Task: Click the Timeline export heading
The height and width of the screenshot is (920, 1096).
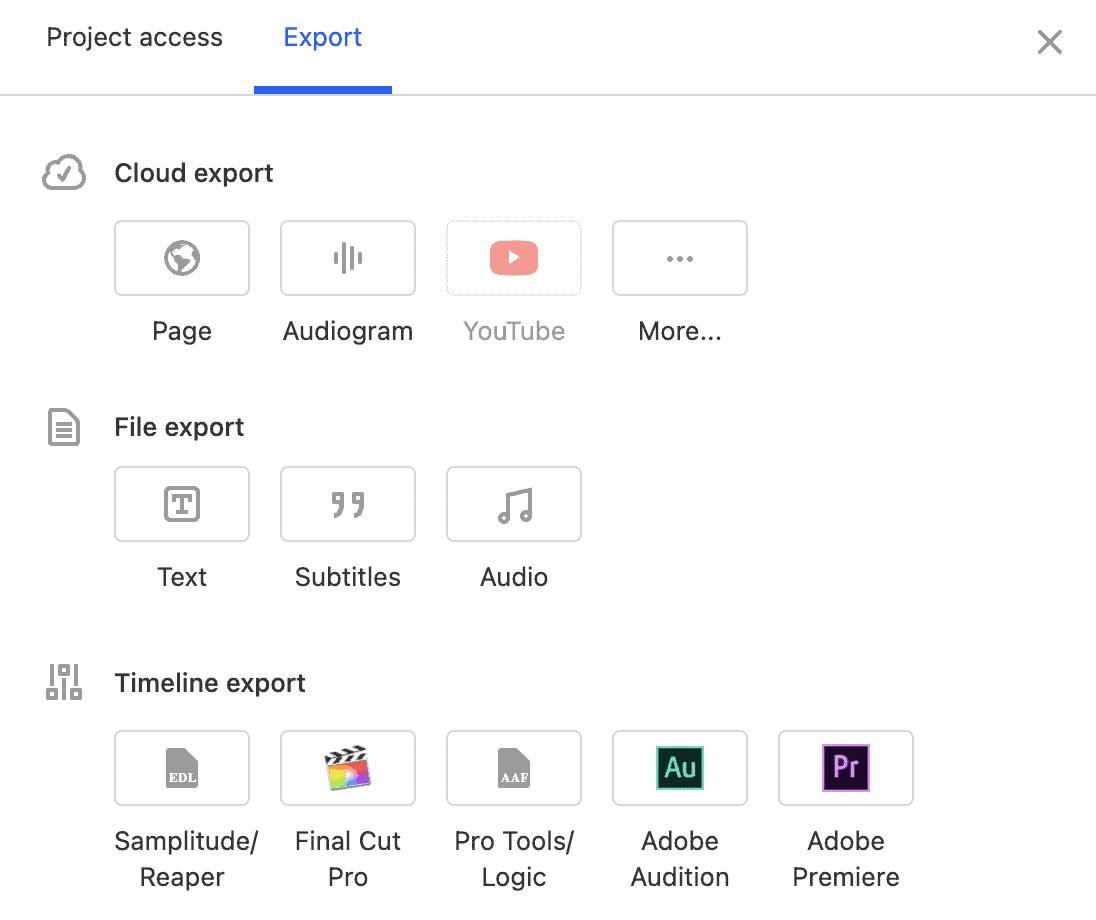Action: (210, 683)
